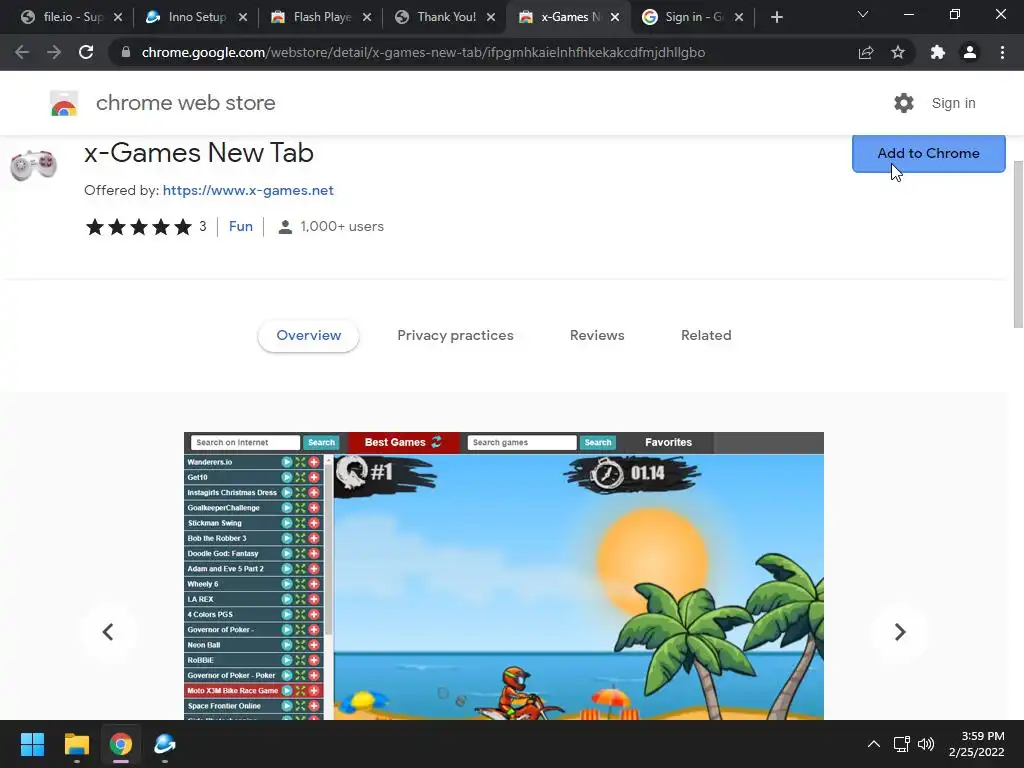This screenshot has width=1024, height=768.
Task: Open File Explorer from the taskbar
Action: [x=76, y=744]
